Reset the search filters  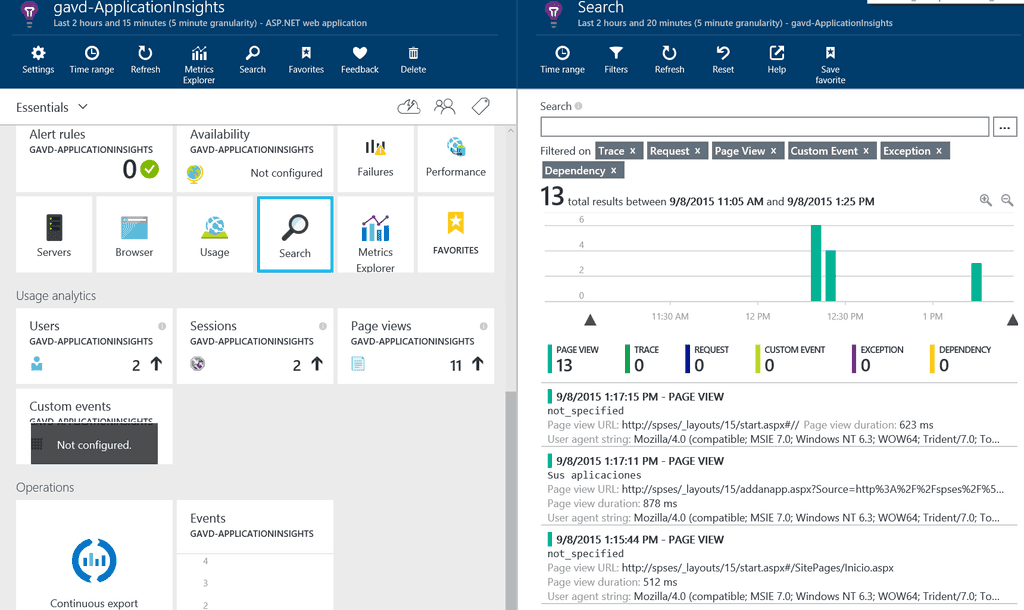723,60
